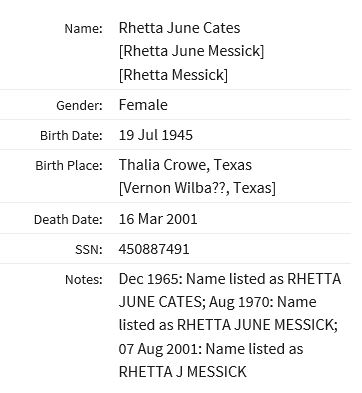This screenshot has width=362, height=393.
Task: Click the RHETTA J MESSICK note text
Action: pos(183,372)
